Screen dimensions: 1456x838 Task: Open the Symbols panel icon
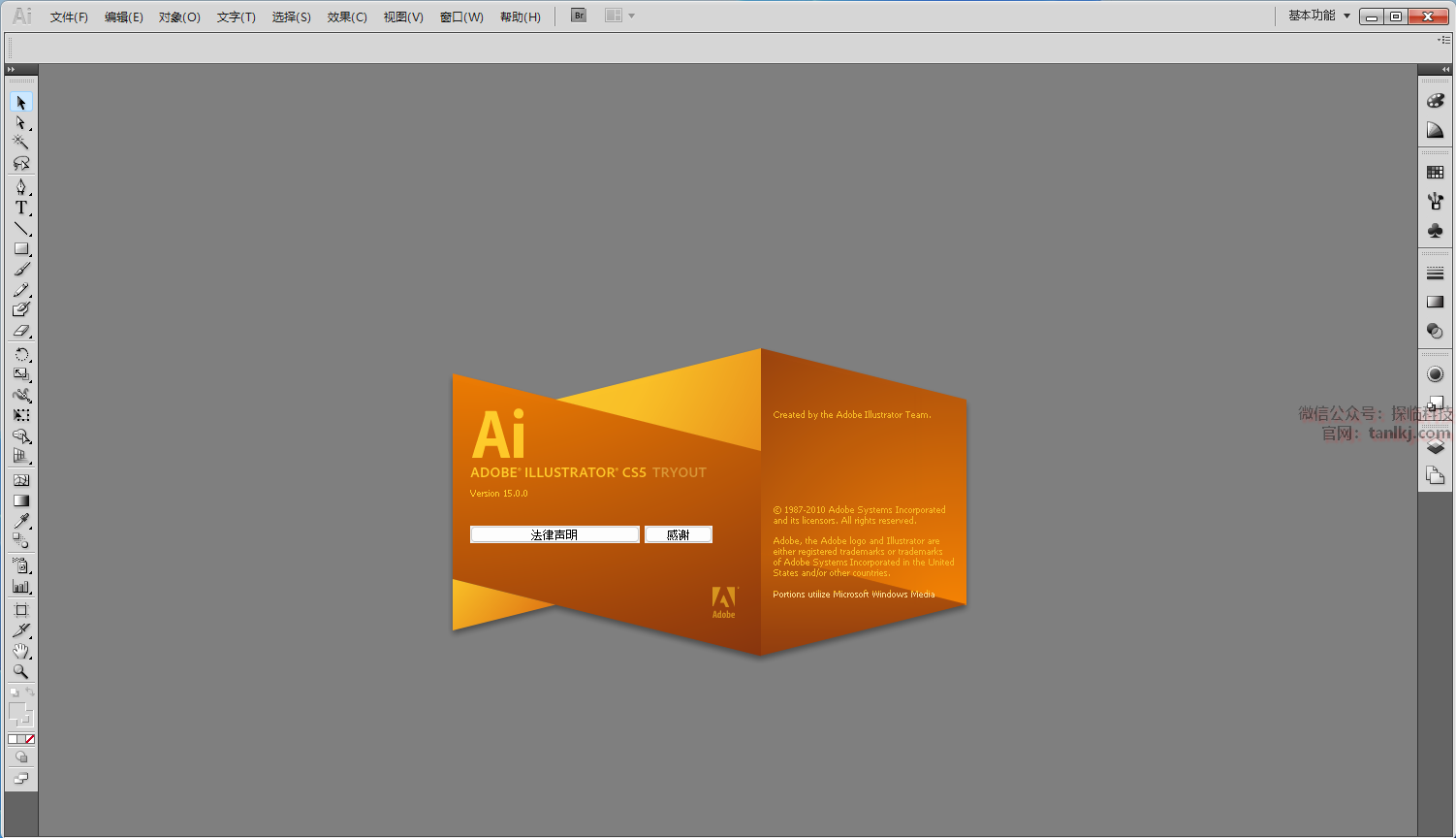pos(1436,231)
